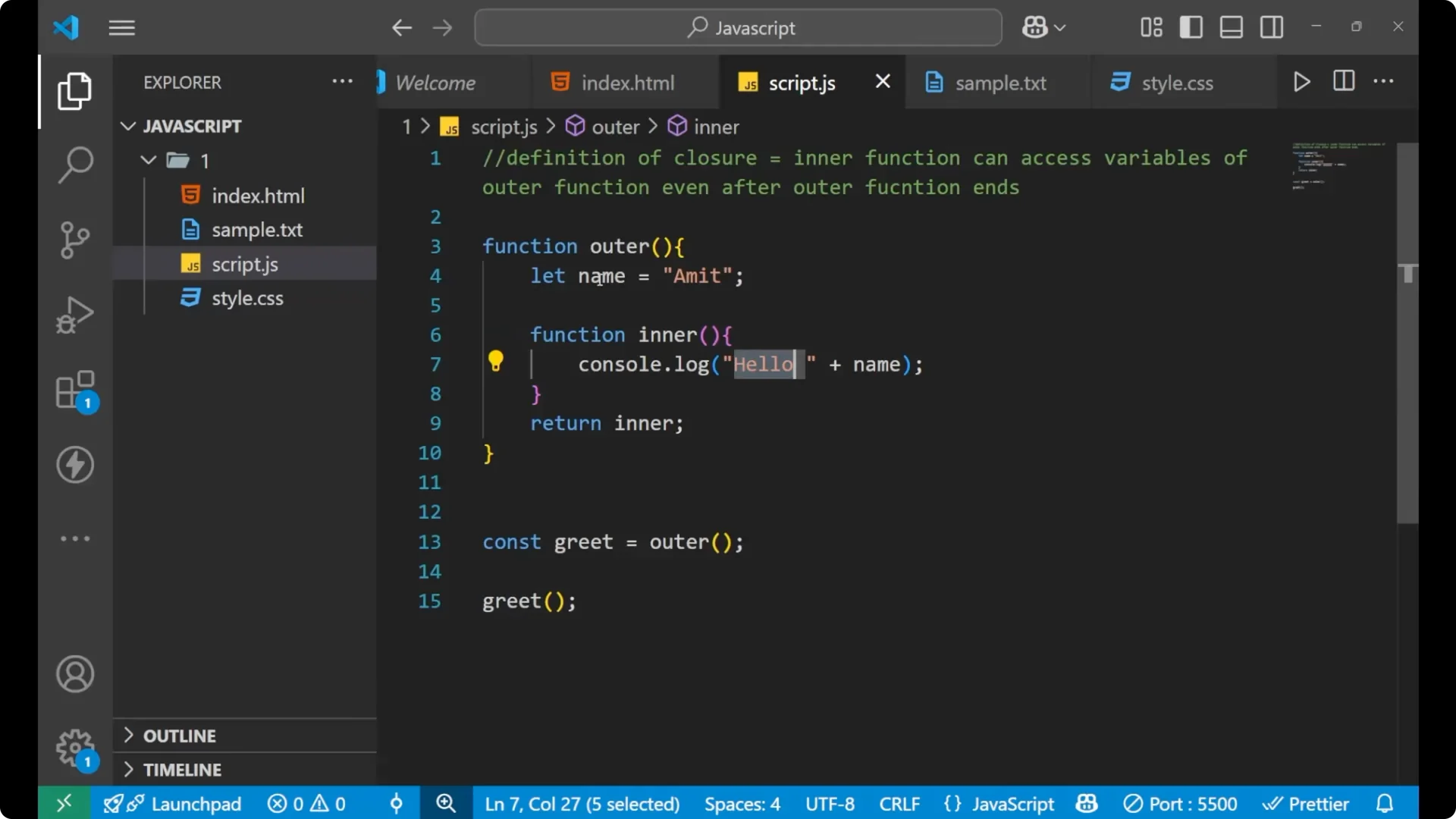Expand the TIMELINE section
Viewport: 1456px width, 819px height.
[x=183, y=769]
